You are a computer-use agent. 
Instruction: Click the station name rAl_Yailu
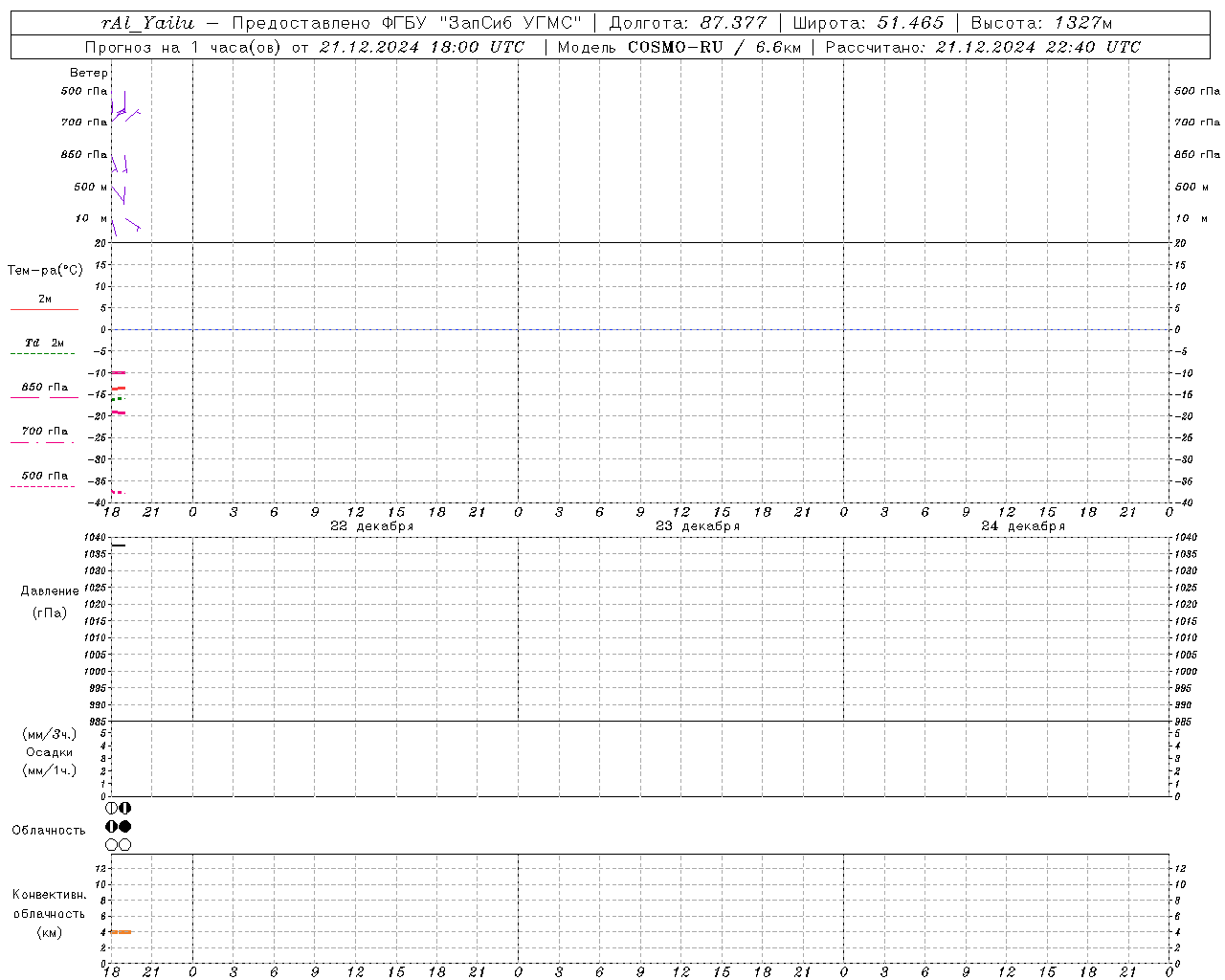pos(147,23)
